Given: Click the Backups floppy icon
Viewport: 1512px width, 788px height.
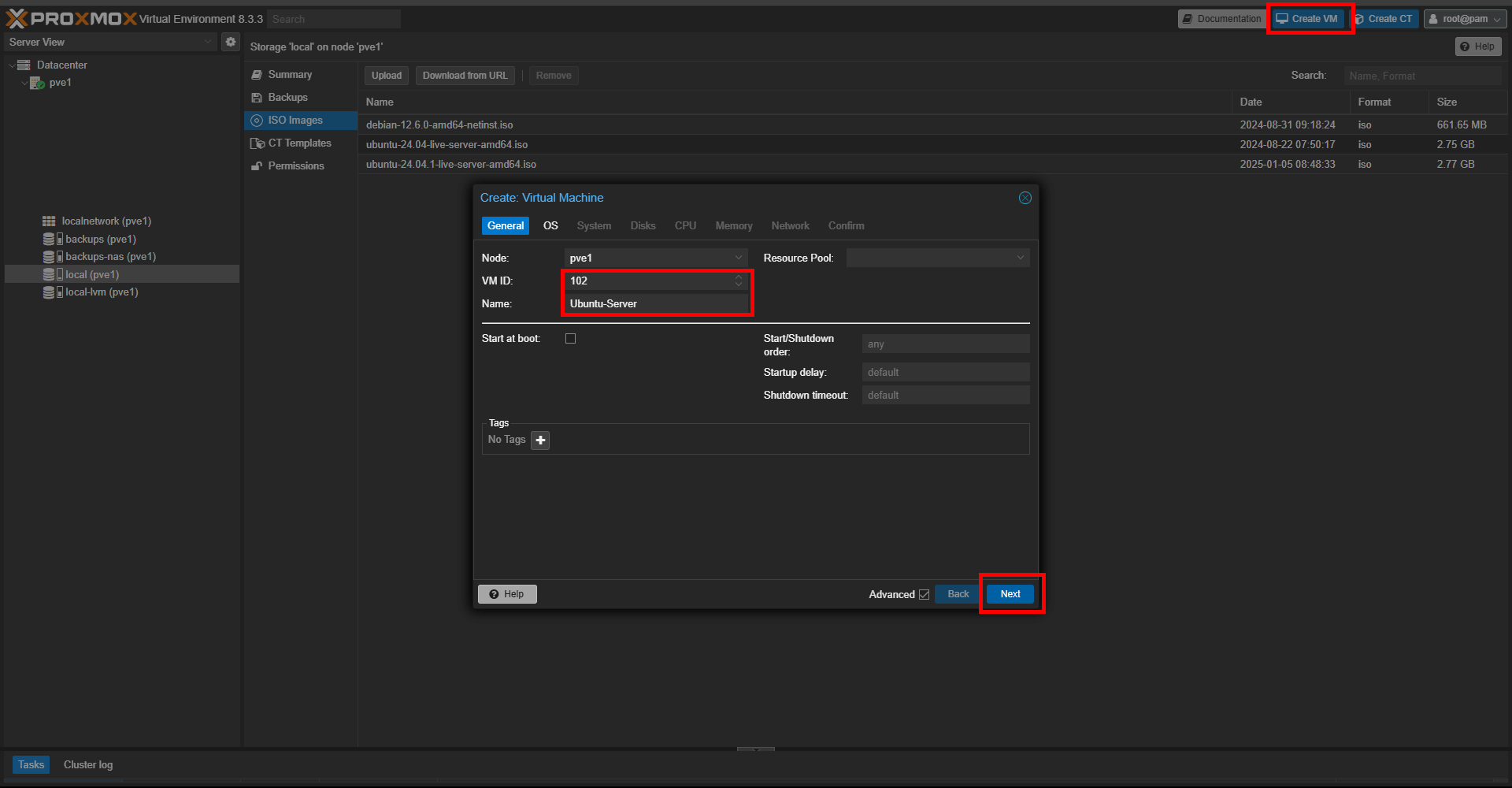Looking at the screenshot, I should [x=257, y=98].
